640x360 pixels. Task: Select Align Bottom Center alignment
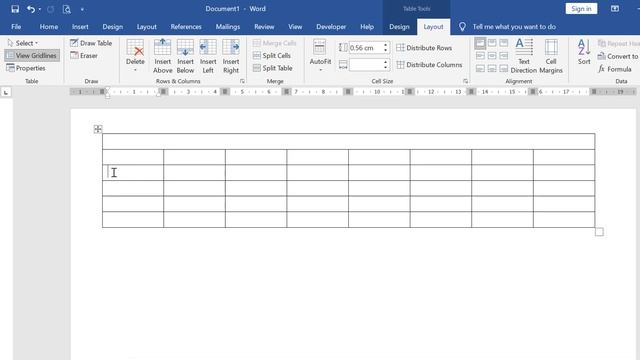(x=492, y=68)
